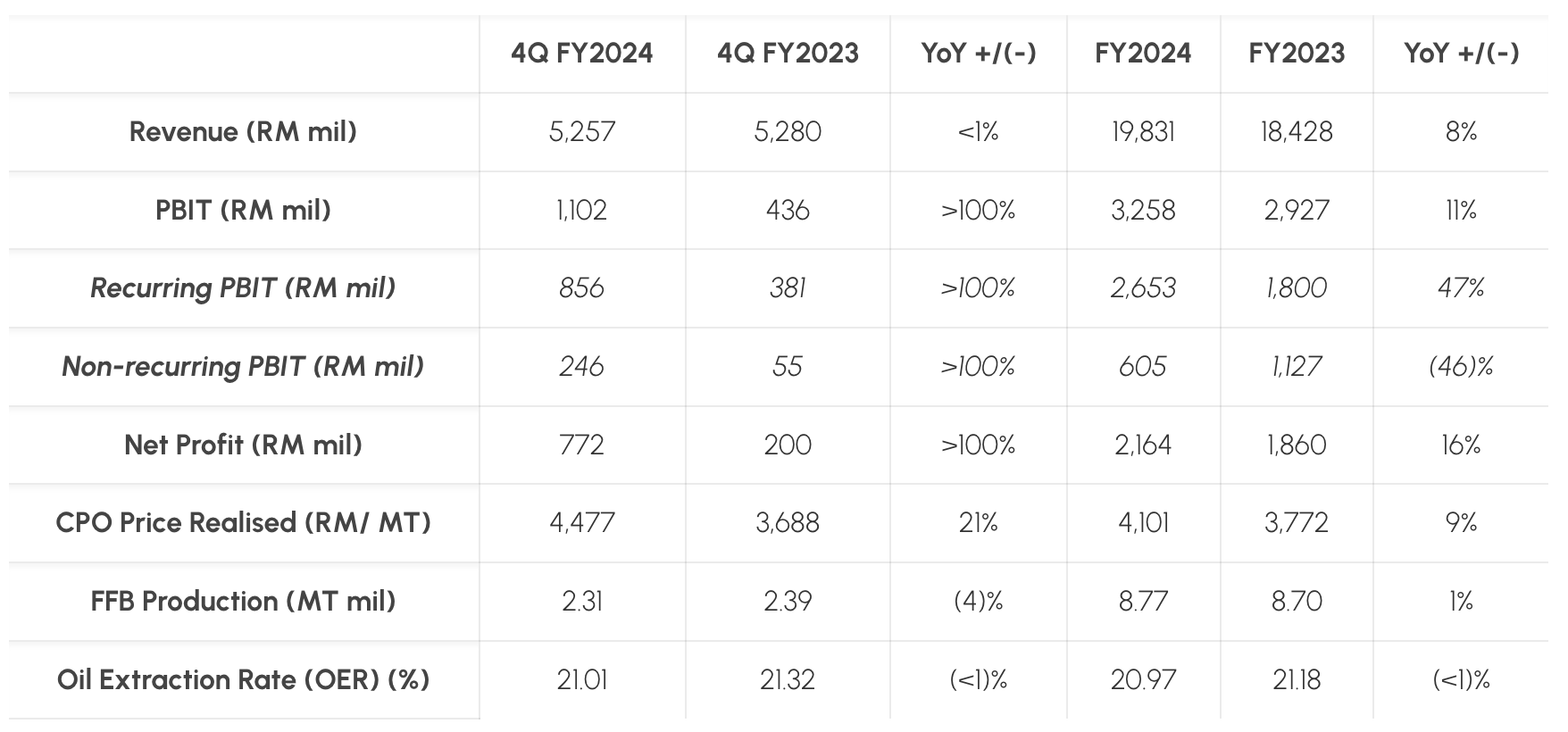This screenshot has height=732, width=1568.
Task: Select the 4Q FY2023 column header
Action: point(788,54)
